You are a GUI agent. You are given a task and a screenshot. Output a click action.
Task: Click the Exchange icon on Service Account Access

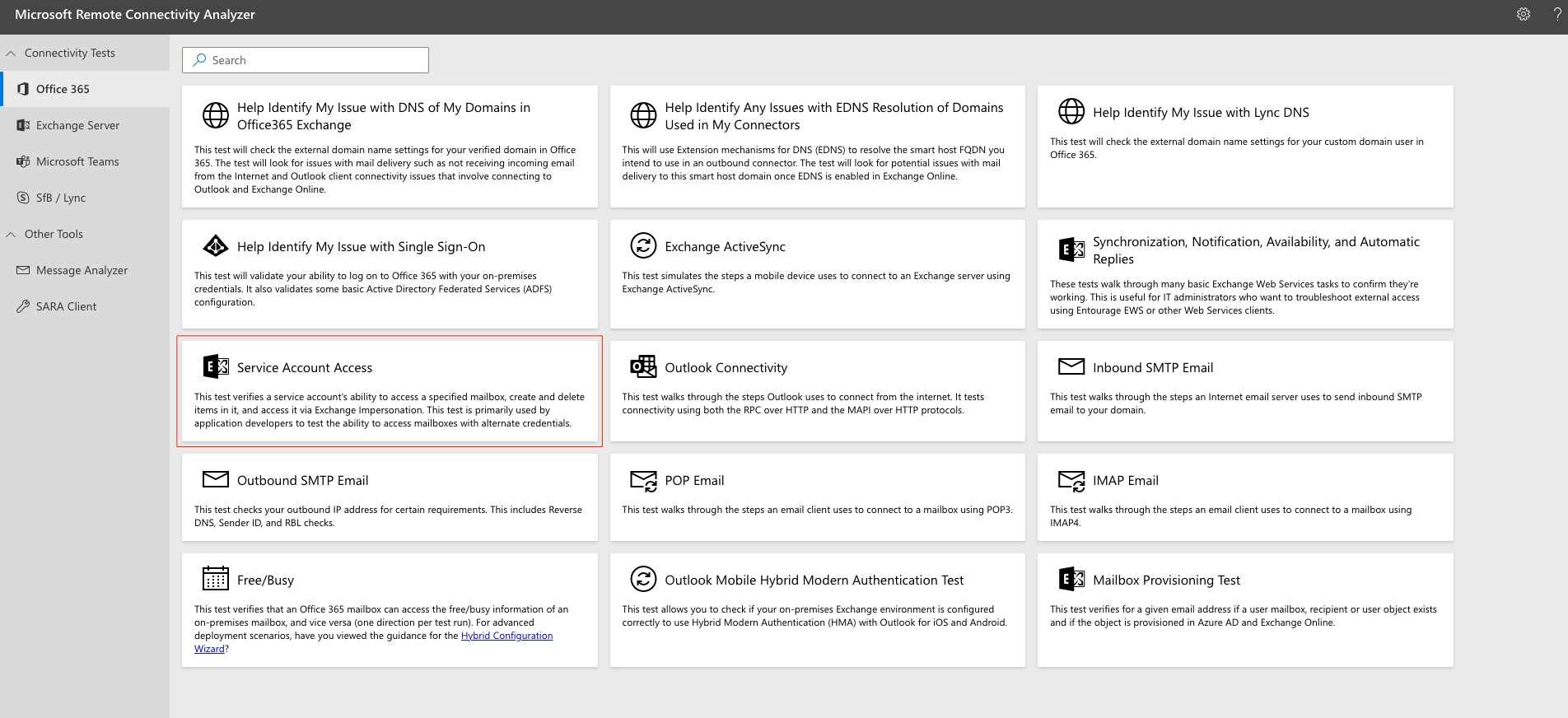point(216,366)
